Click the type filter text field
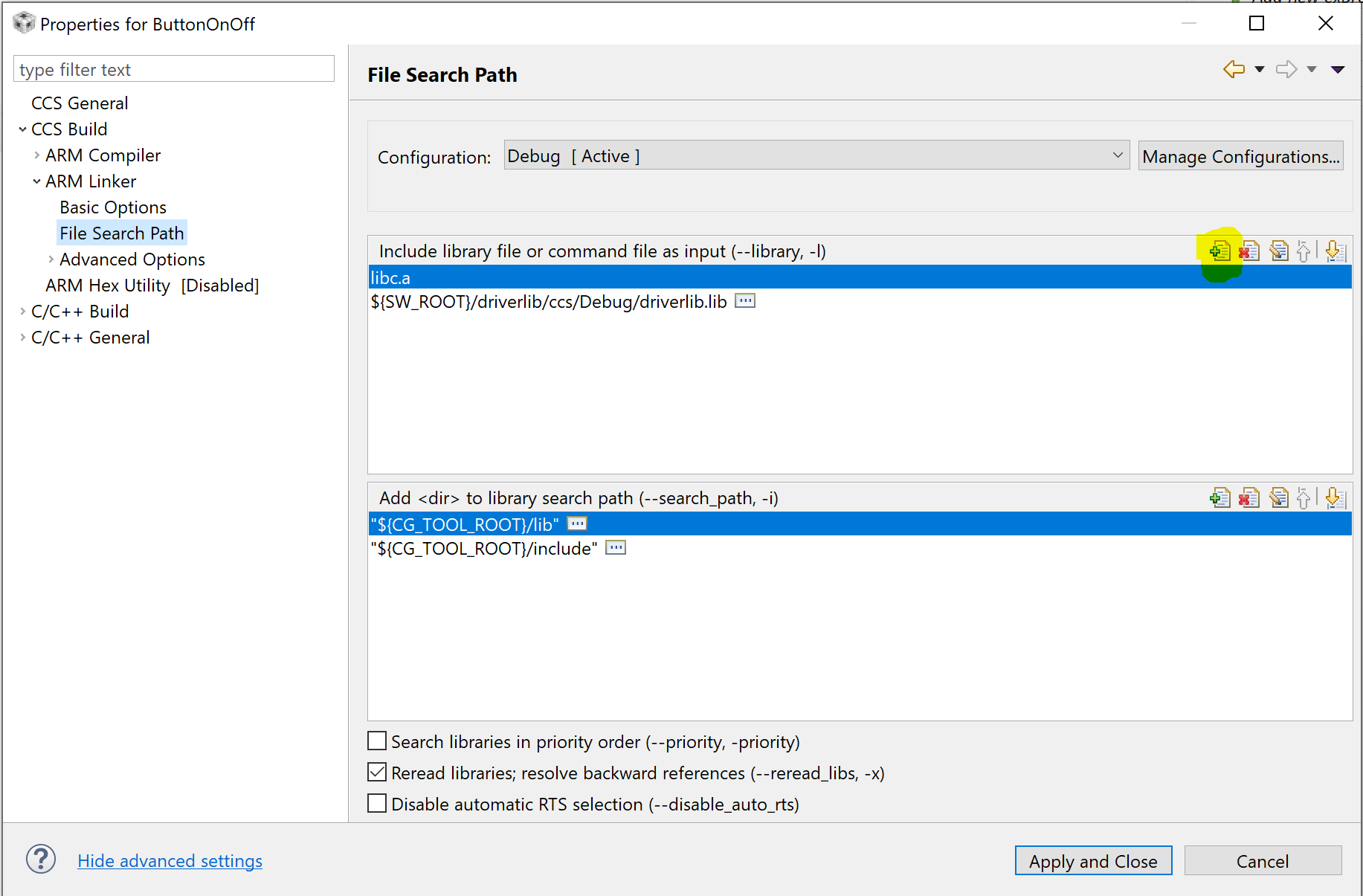 click(174, 69)
